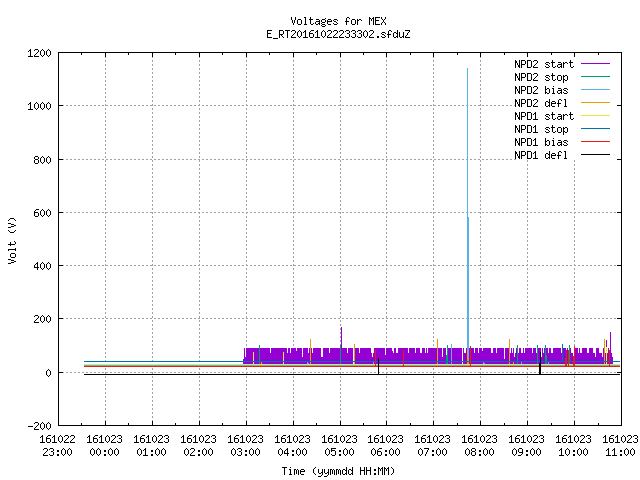Click the filename 'E_RT20161022233302.sfduZ' subtitle

(x=338, y=34)
